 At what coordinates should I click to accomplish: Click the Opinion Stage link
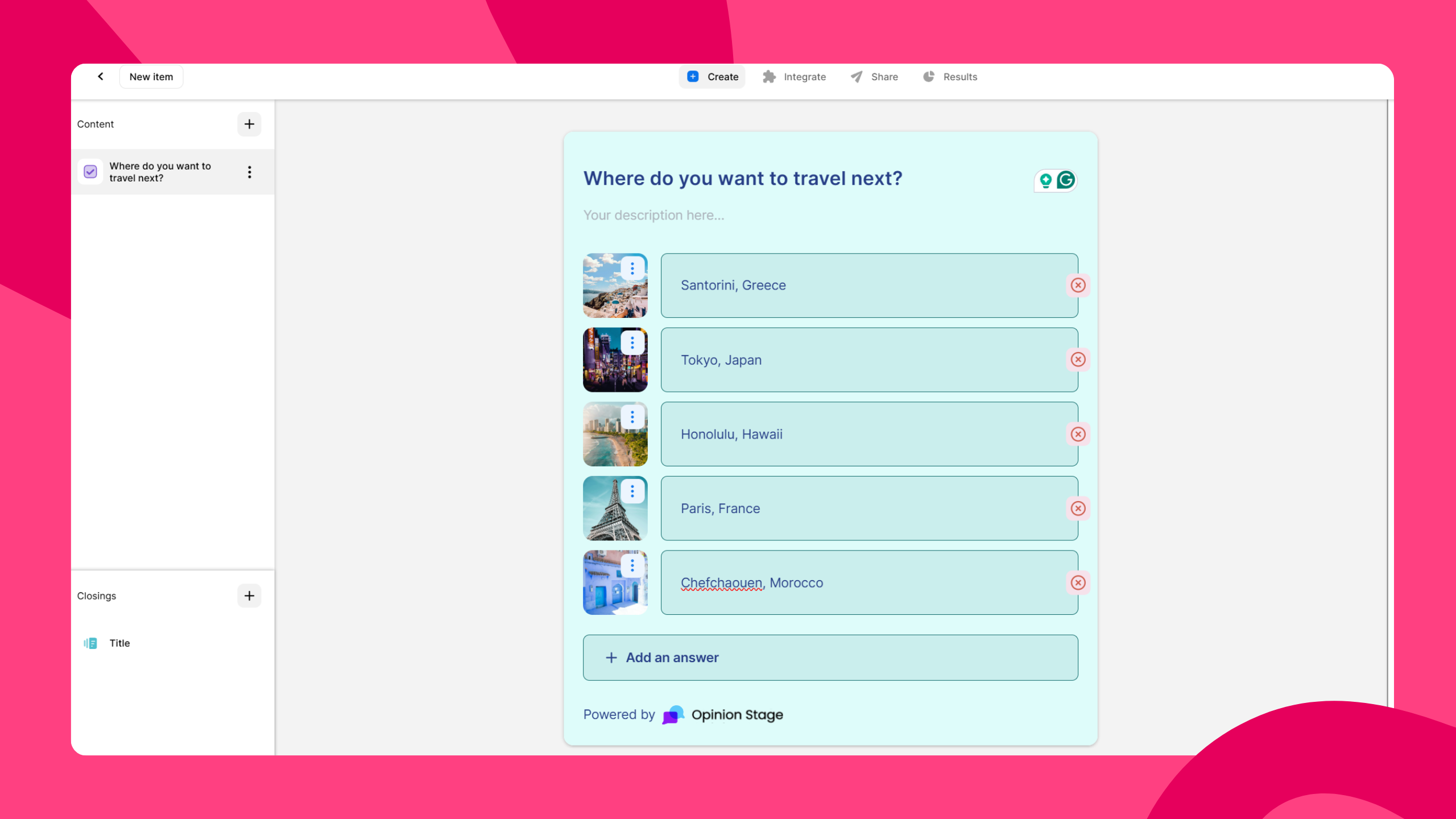click(x=723, y=715)
